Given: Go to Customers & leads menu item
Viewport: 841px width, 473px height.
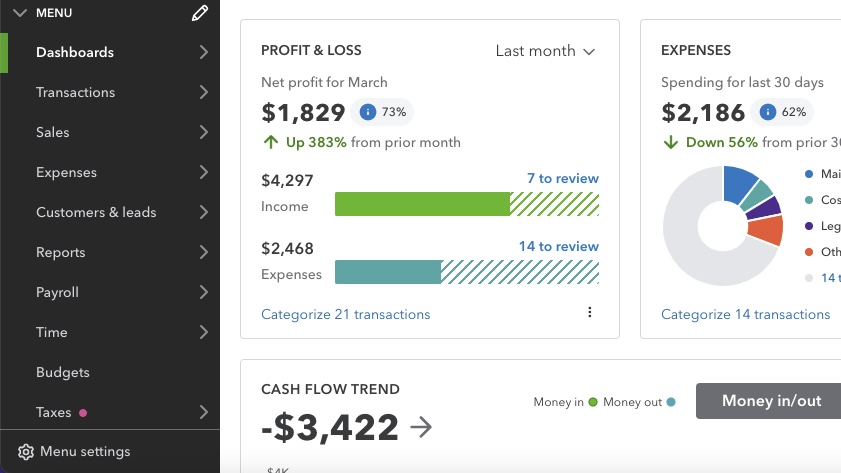Looking at the screenshot, I should pyautogui.click(x=96, y=212).
